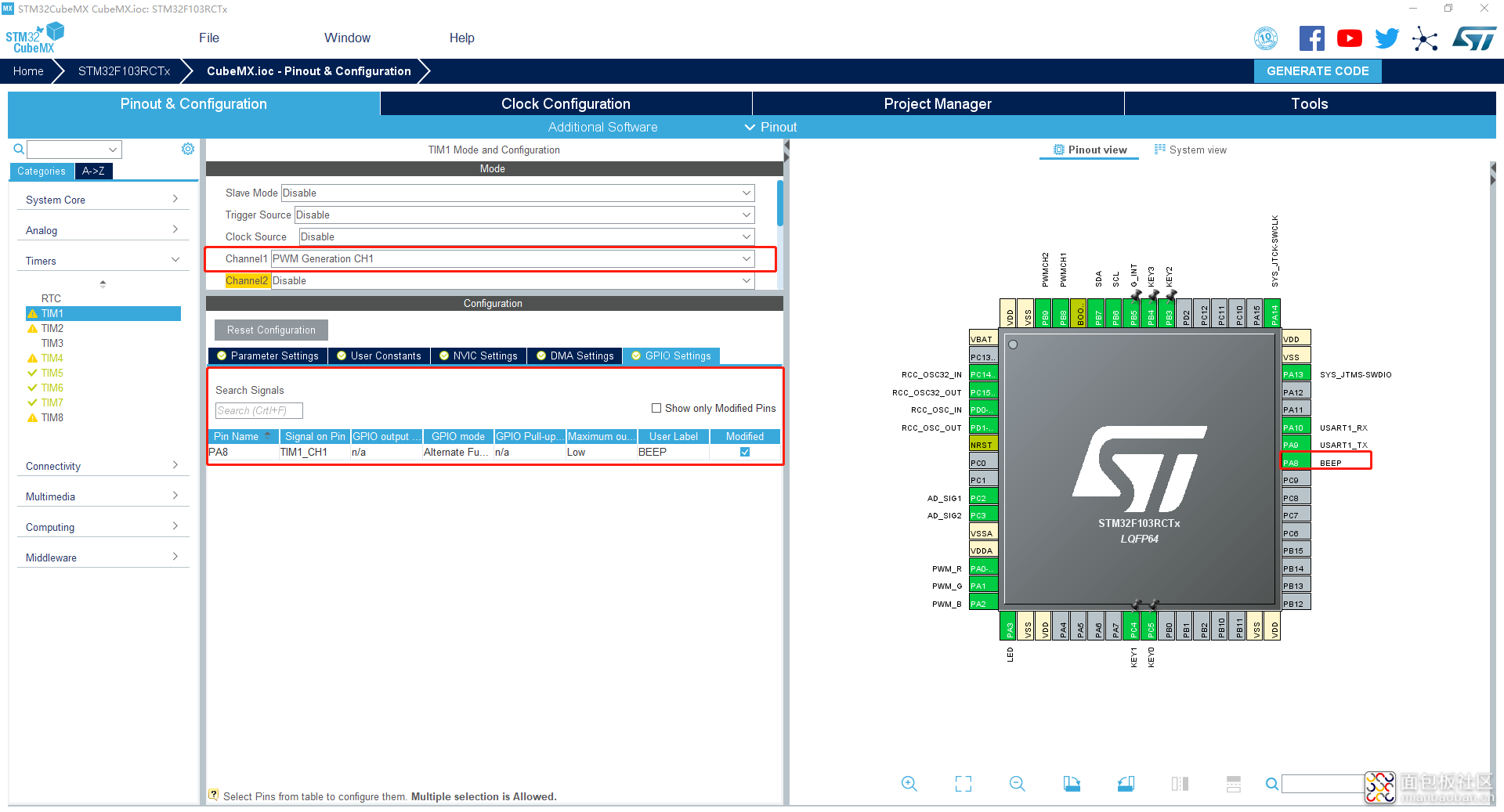Screen dimensions: 1504x812
Task: Switch to the Project Manager tab
Action: [x=938, y=103]
